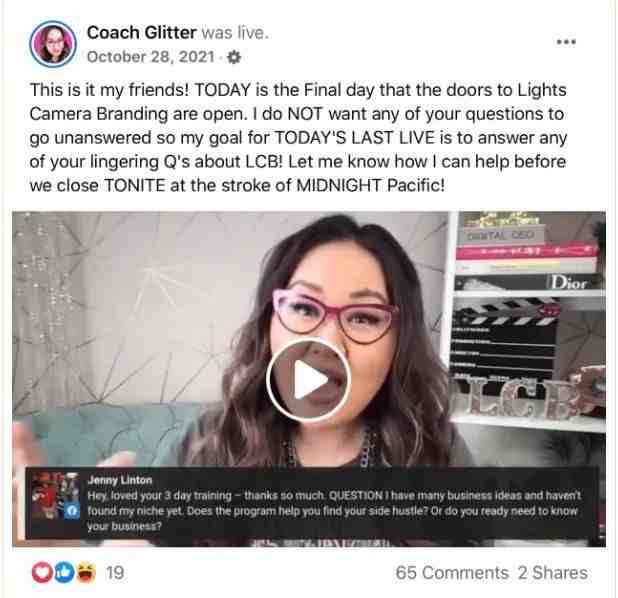Screen dimensions: 618x598
Task: Click the heart reaction icon
Action: pos(42,572)
